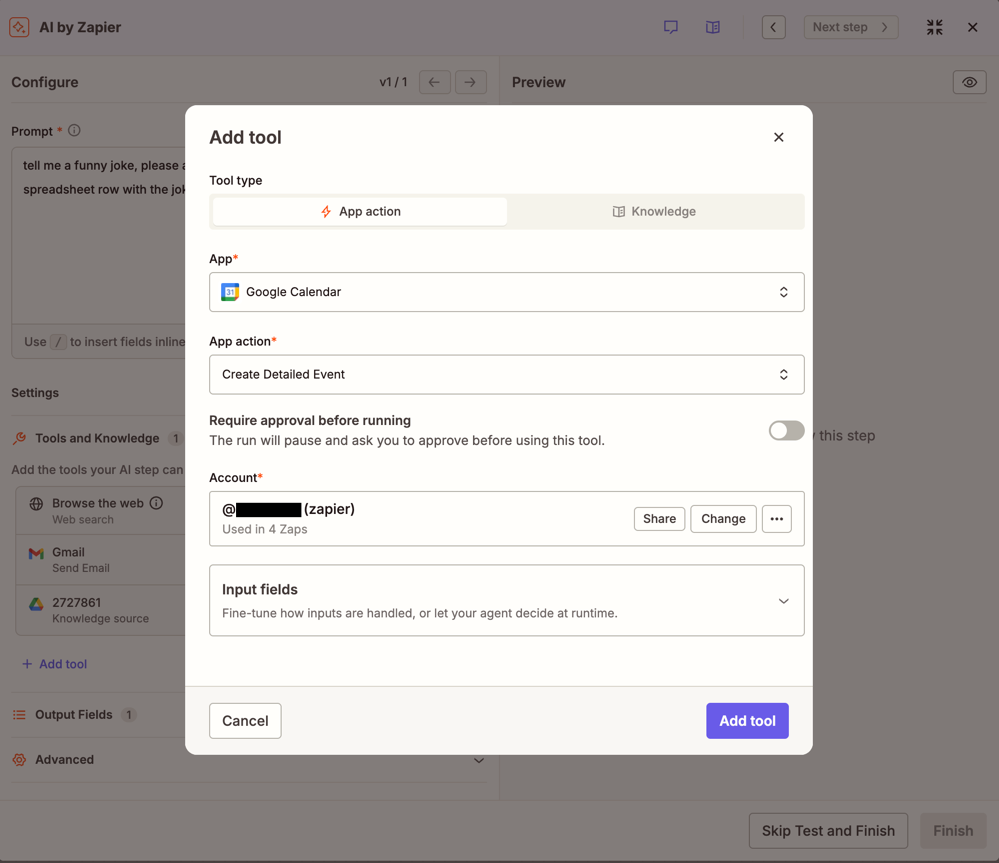
Task: Click next version arrow in Configure
Action: tap(470, 82)
